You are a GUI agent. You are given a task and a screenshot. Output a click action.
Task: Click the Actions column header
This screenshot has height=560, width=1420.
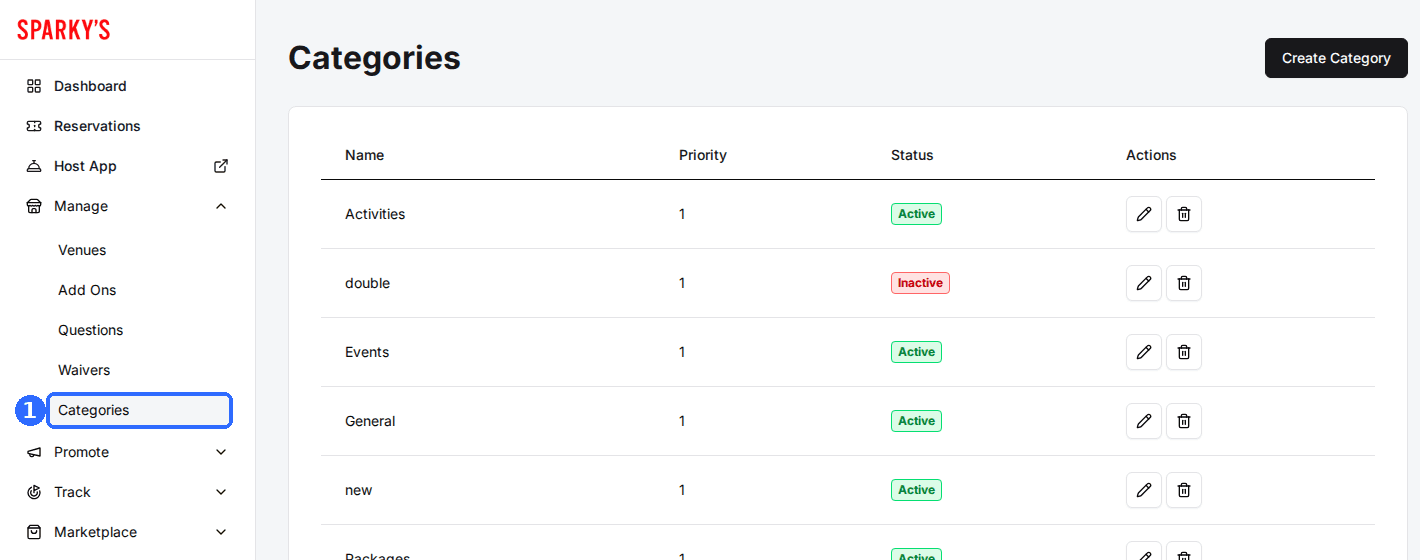1151,155
